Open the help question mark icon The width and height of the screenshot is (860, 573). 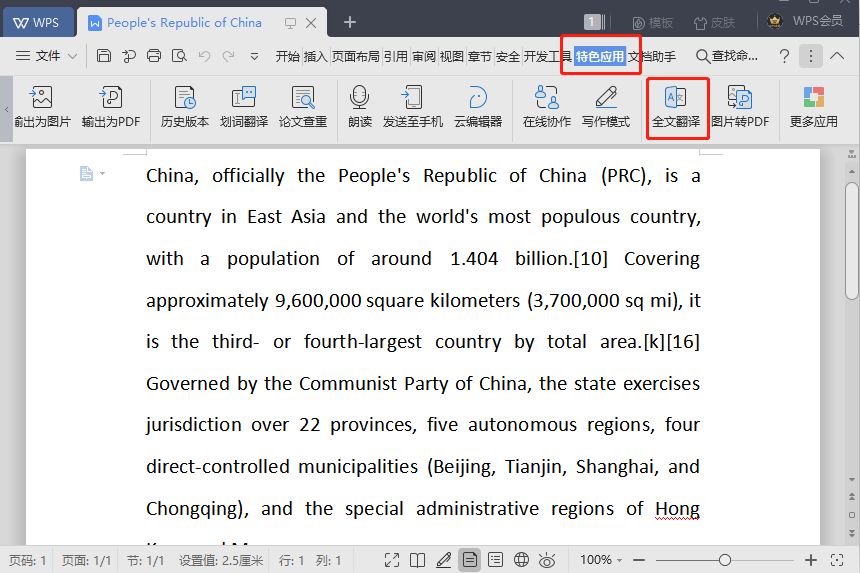784,56
